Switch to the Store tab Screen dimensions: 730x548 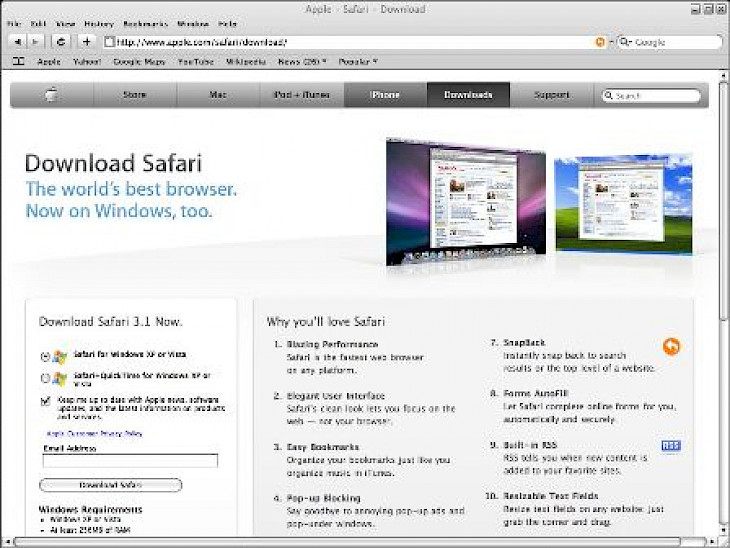(x=135, y=95)
